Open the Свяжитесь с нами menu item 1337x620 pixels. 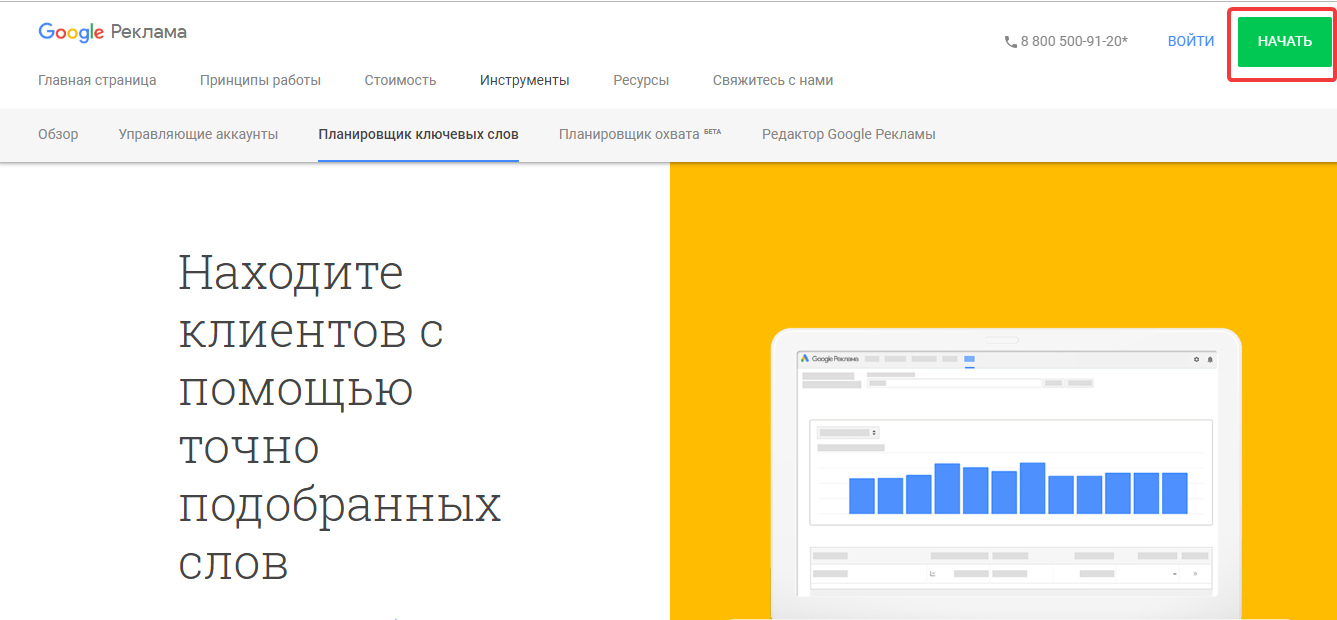coord(773,80)
